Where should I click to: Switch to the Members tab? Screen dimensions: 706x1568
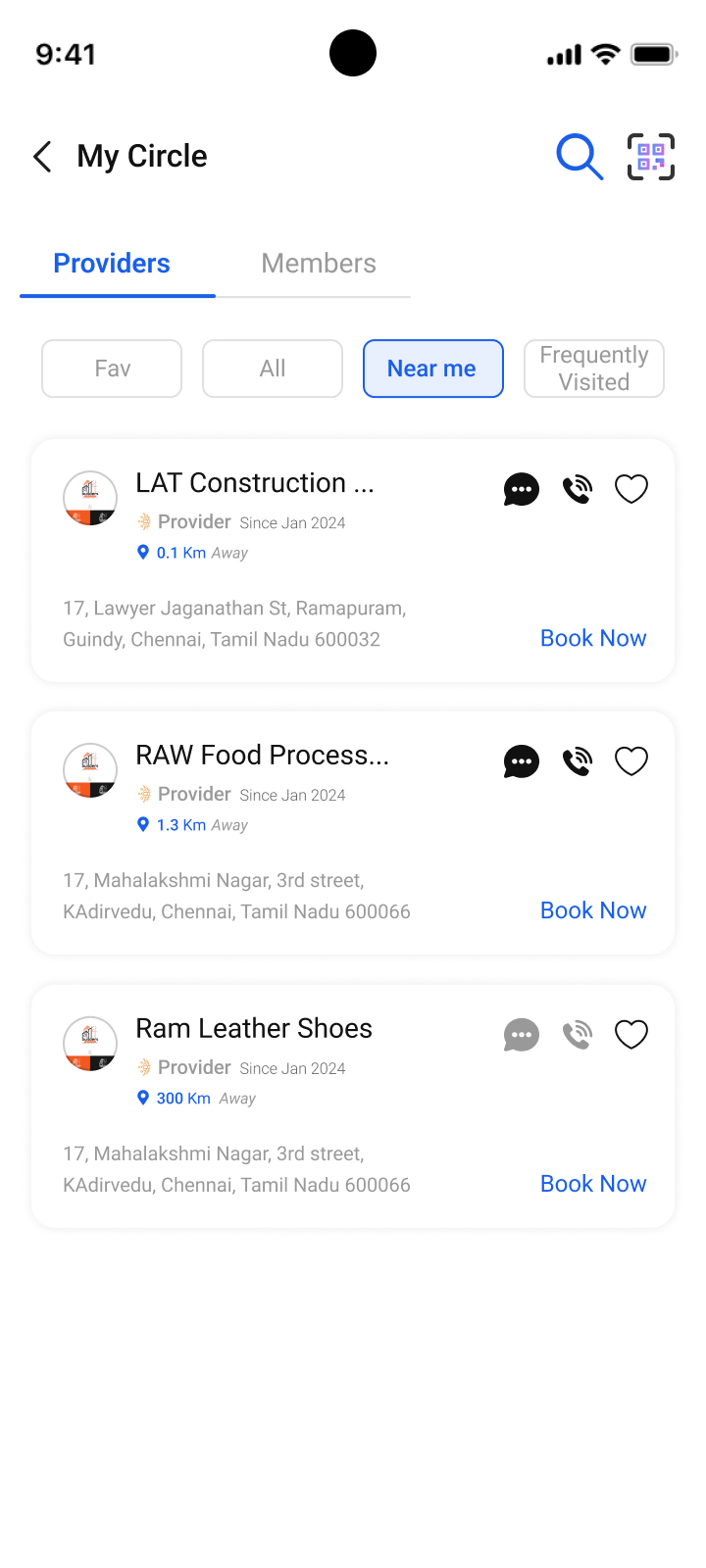tap(319, 264)
